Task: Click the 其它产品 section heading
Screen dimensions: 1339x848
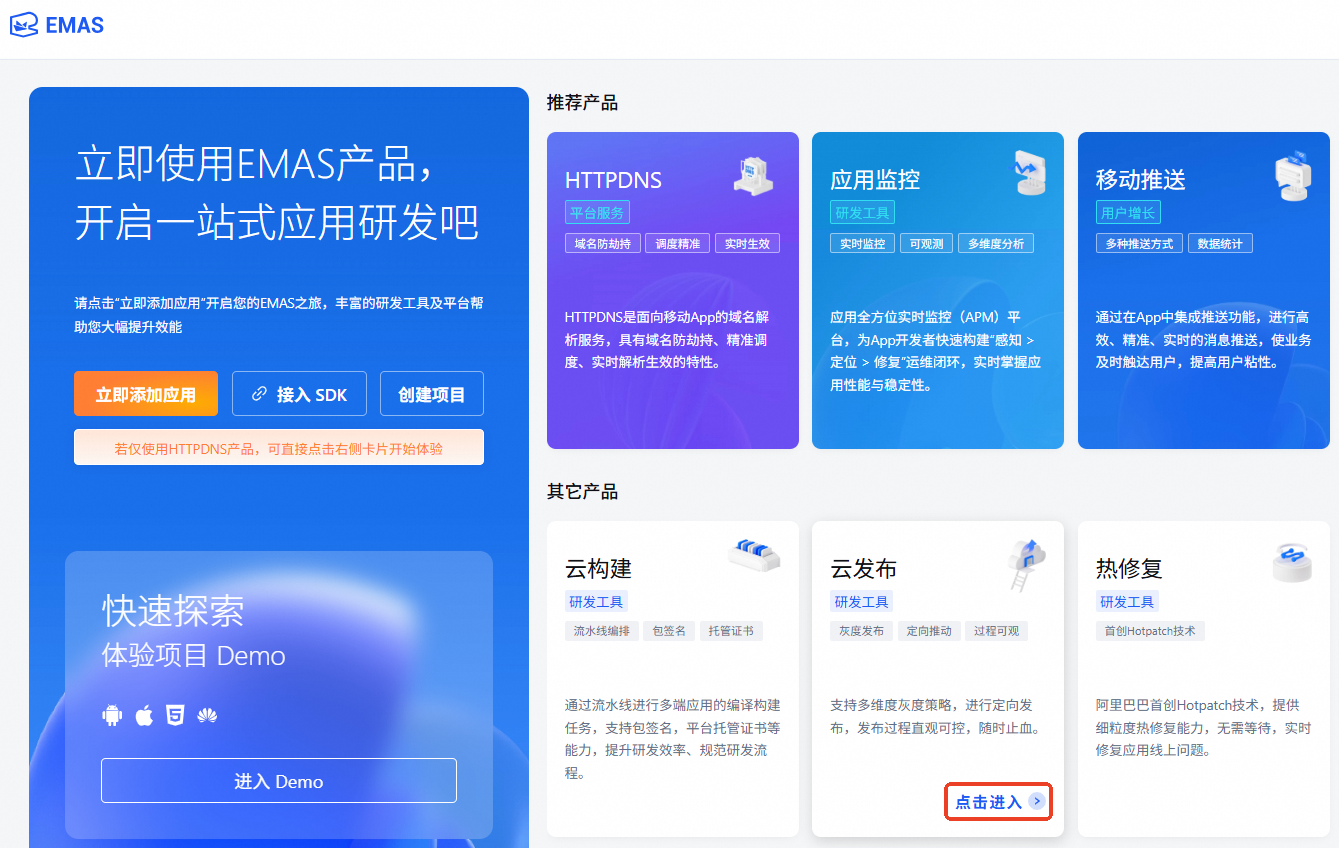Action: click(x=582, y=491)
